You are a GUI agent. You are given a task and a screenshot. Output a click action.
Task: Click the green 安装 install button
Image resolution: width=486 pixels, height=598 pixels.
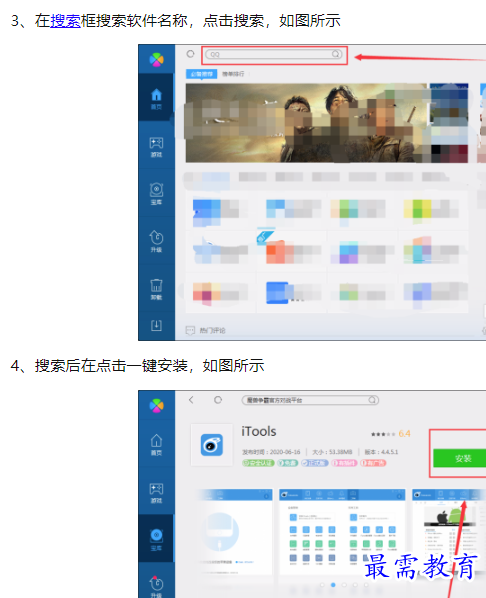460,458
